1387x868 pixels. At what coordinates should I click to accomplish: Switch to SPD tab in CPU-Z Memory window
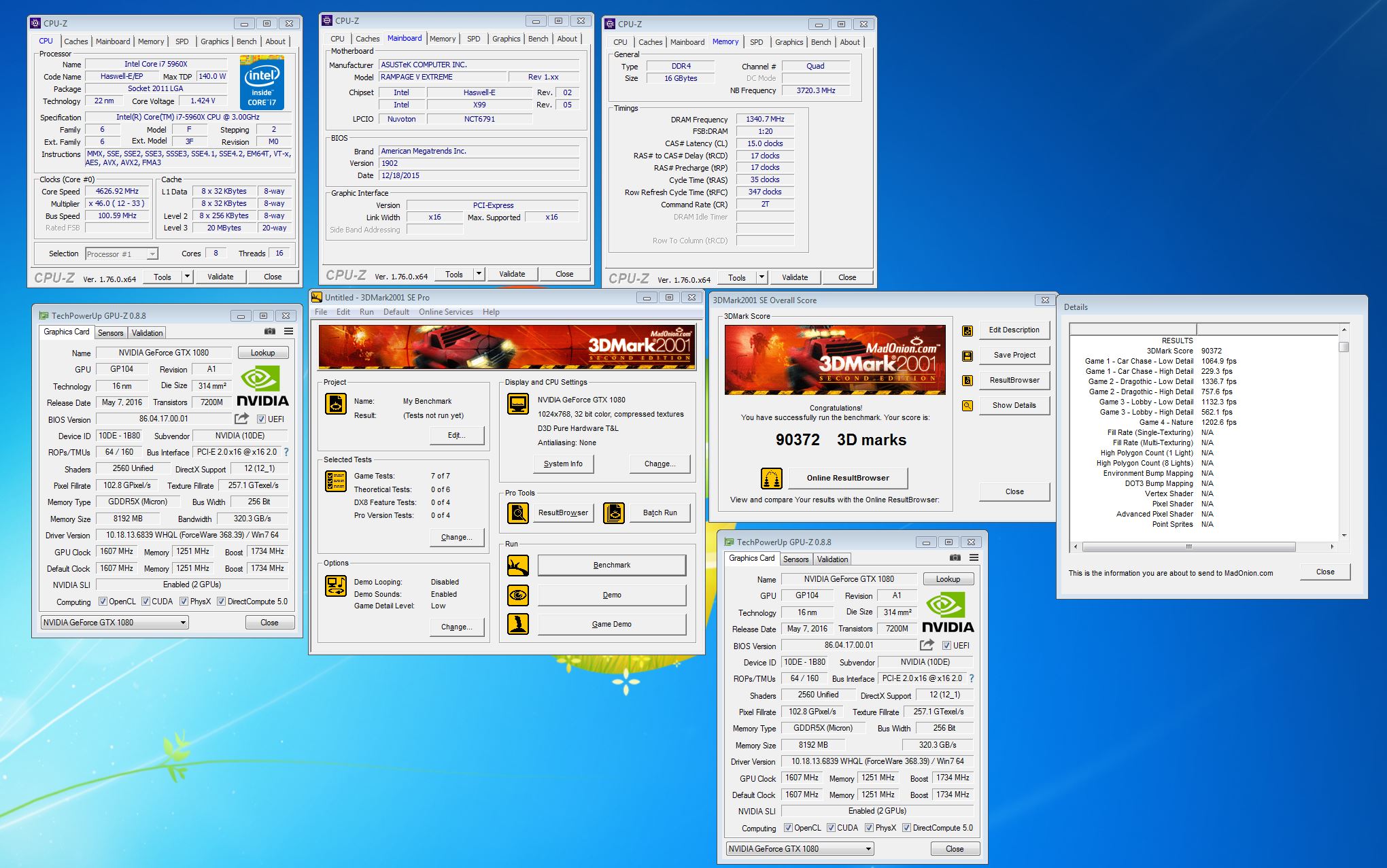[756, 42]
